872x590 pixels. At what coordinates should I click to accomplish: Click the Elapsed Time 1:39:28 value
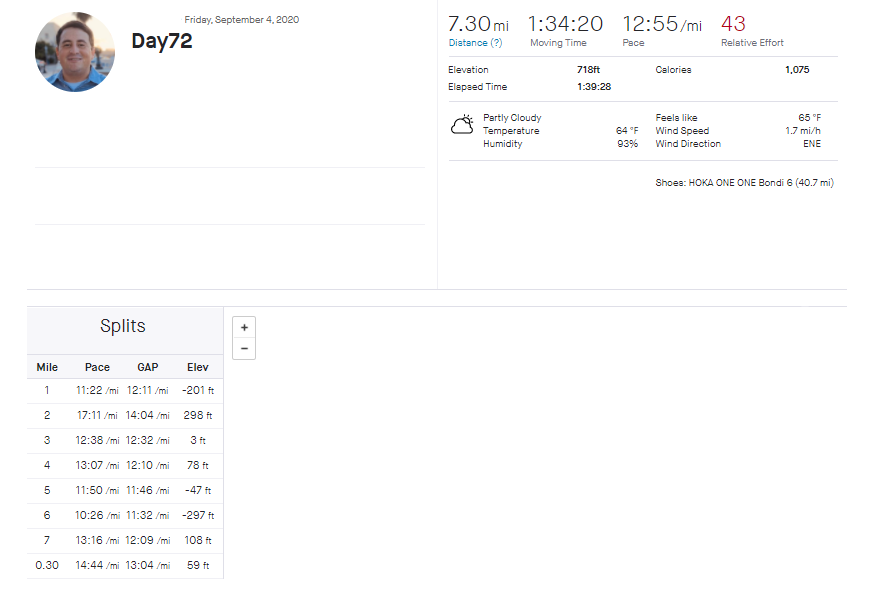(594, 87)
